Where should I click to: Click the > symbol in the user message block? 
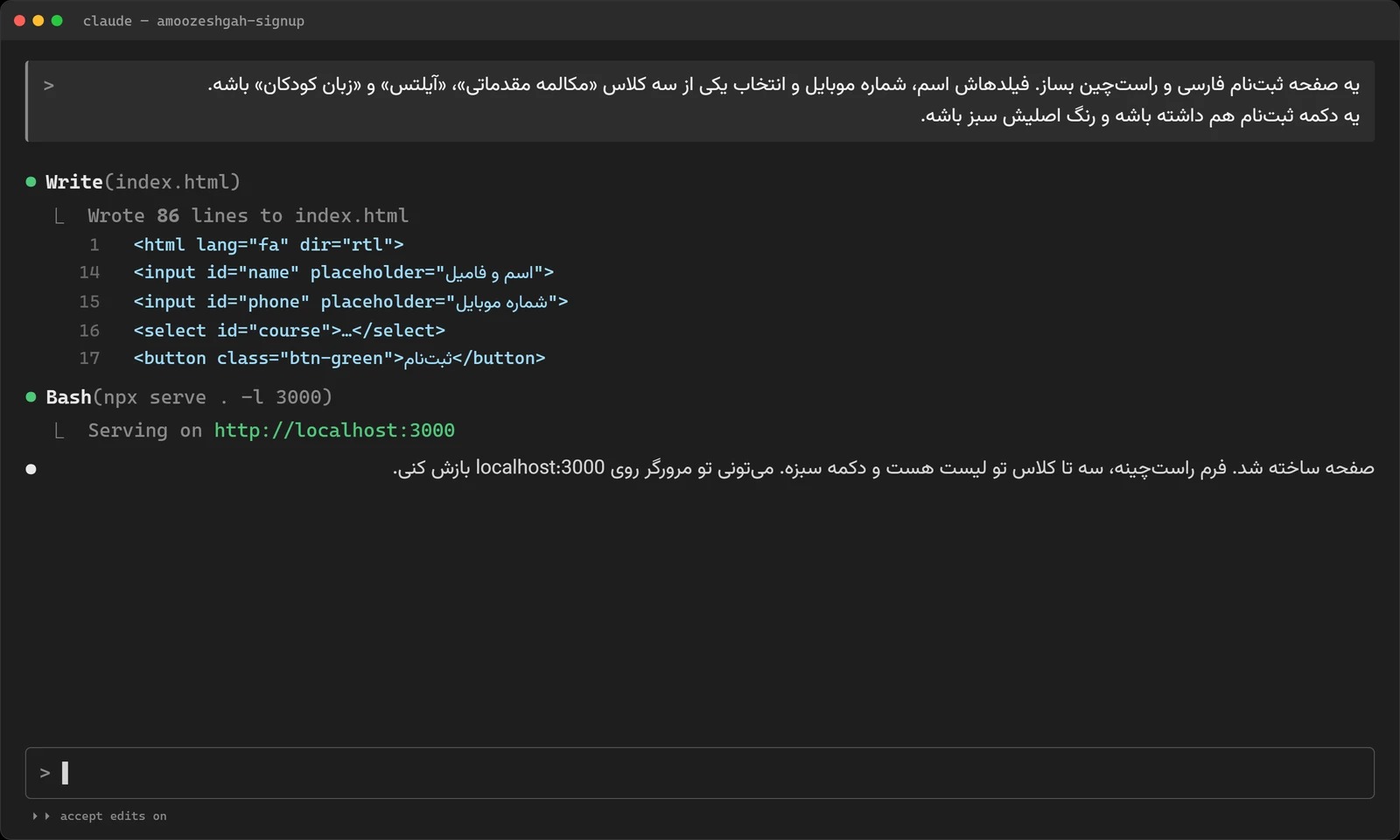pyautogui.click(x=49, y=85)
